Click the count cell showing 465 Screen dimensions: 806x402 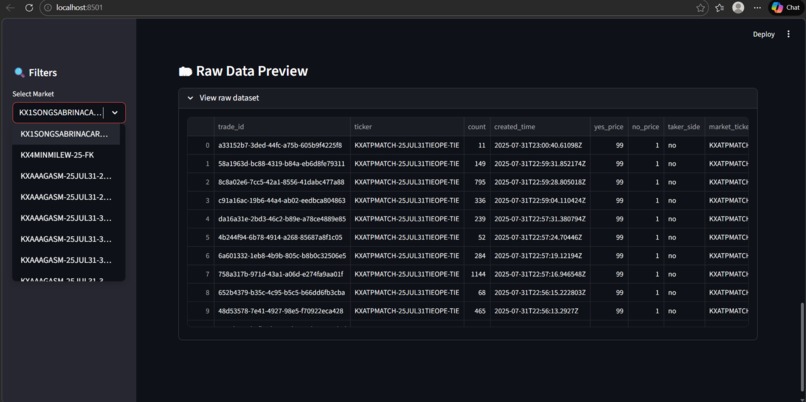(x=477, y=311)
